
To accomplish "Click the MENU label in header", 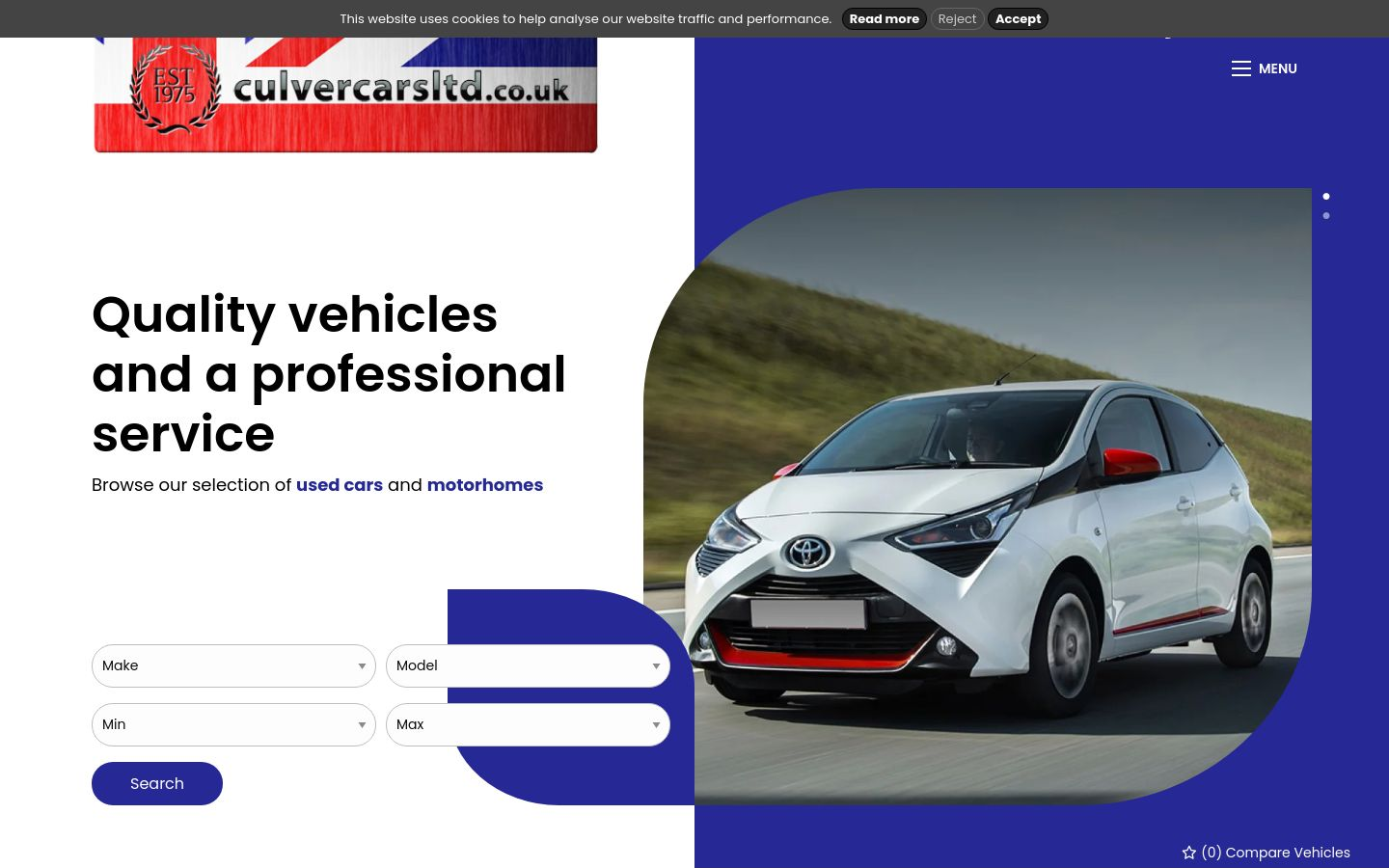I will (1278, 68).
